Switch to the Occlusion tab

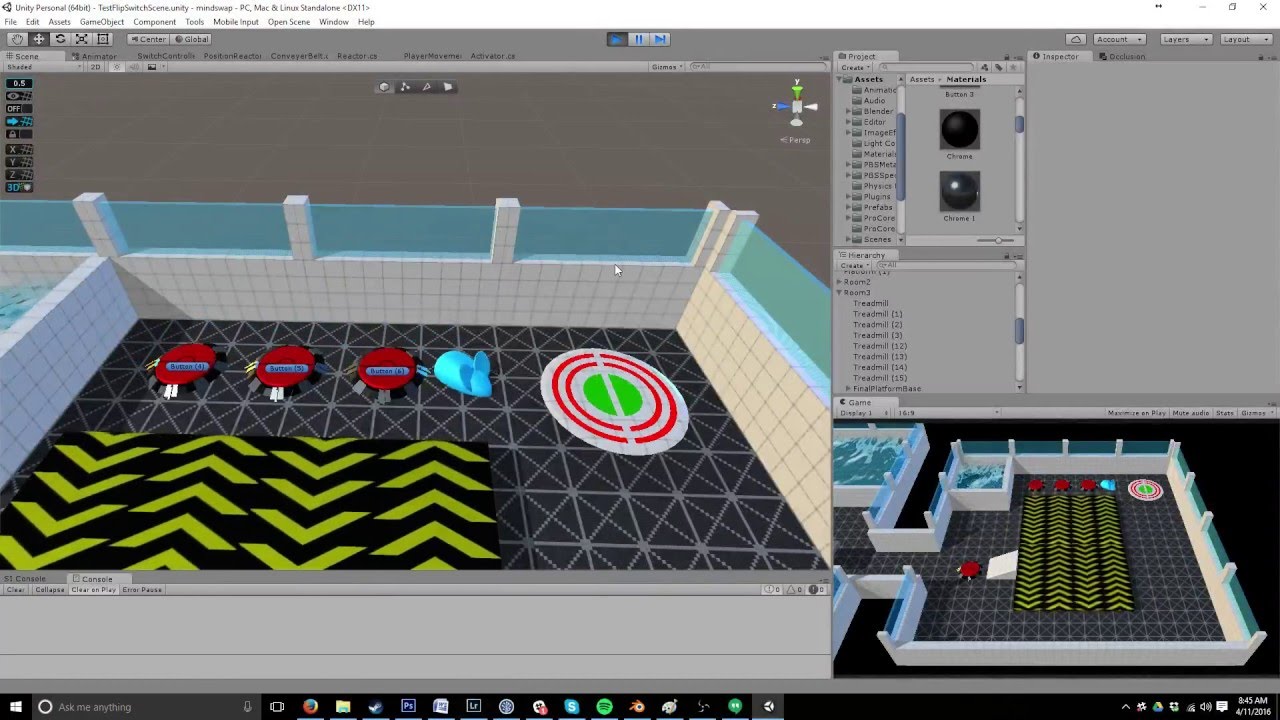coord(1121,56)
